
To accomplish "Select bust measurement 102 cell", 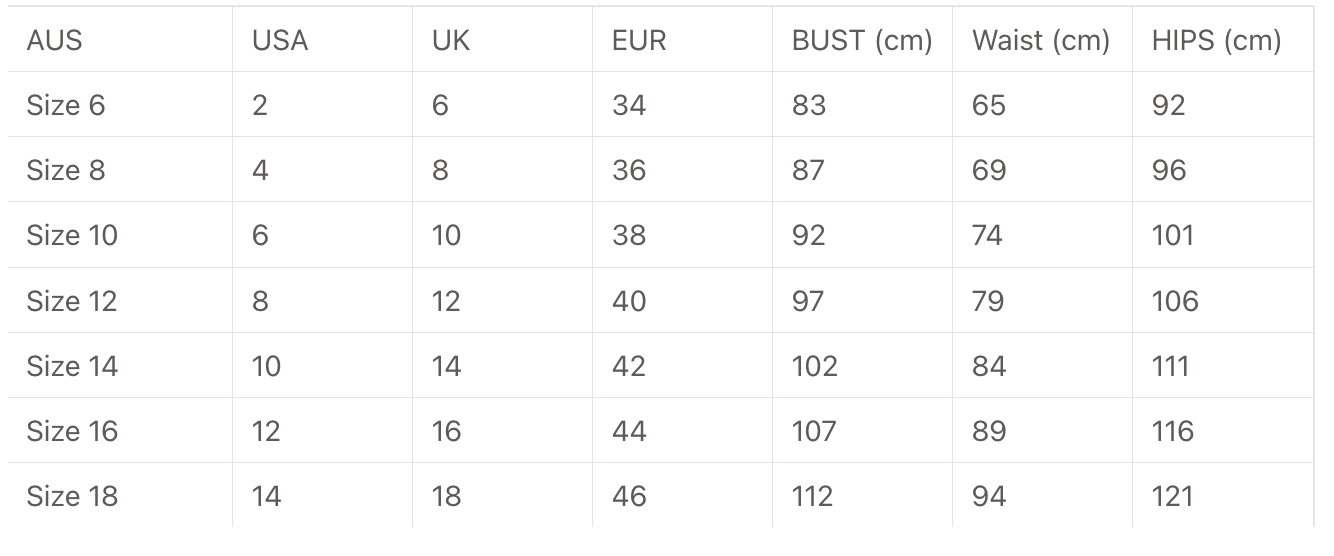I will tap(814, 366).
